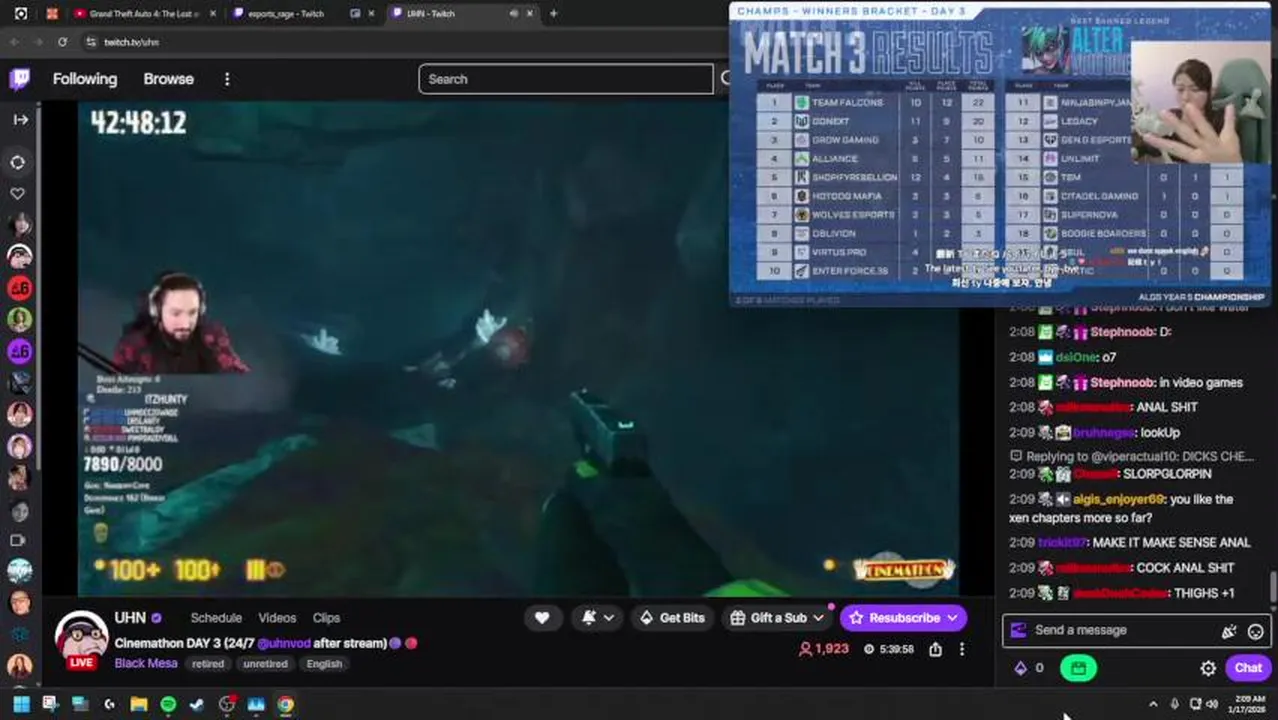Close the Grand Theft Auto 4 tab
1278x720 pixels.
213,14
